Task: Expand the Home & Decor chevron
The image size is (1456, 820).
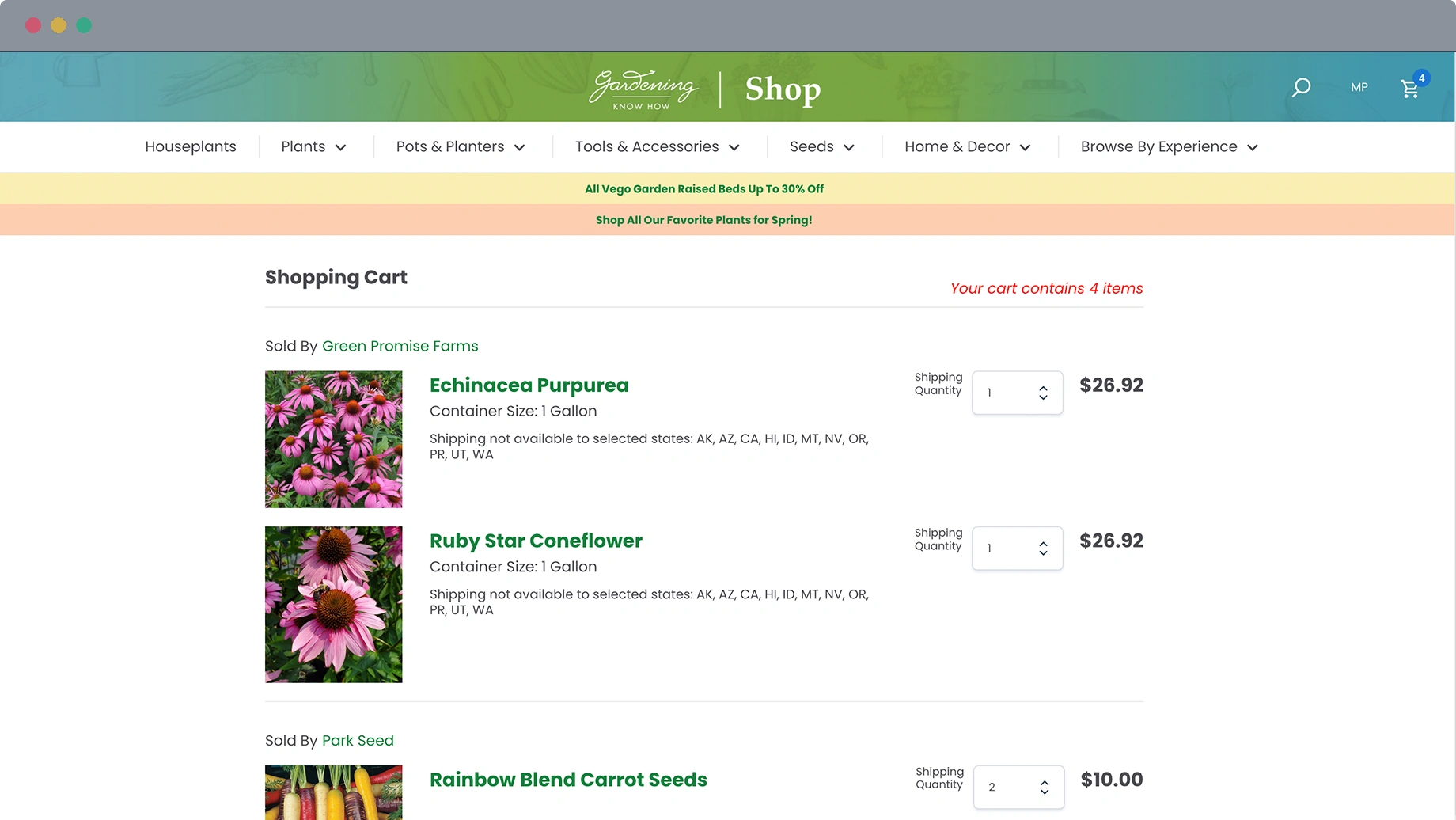Action: click(x=1025, y=147)
